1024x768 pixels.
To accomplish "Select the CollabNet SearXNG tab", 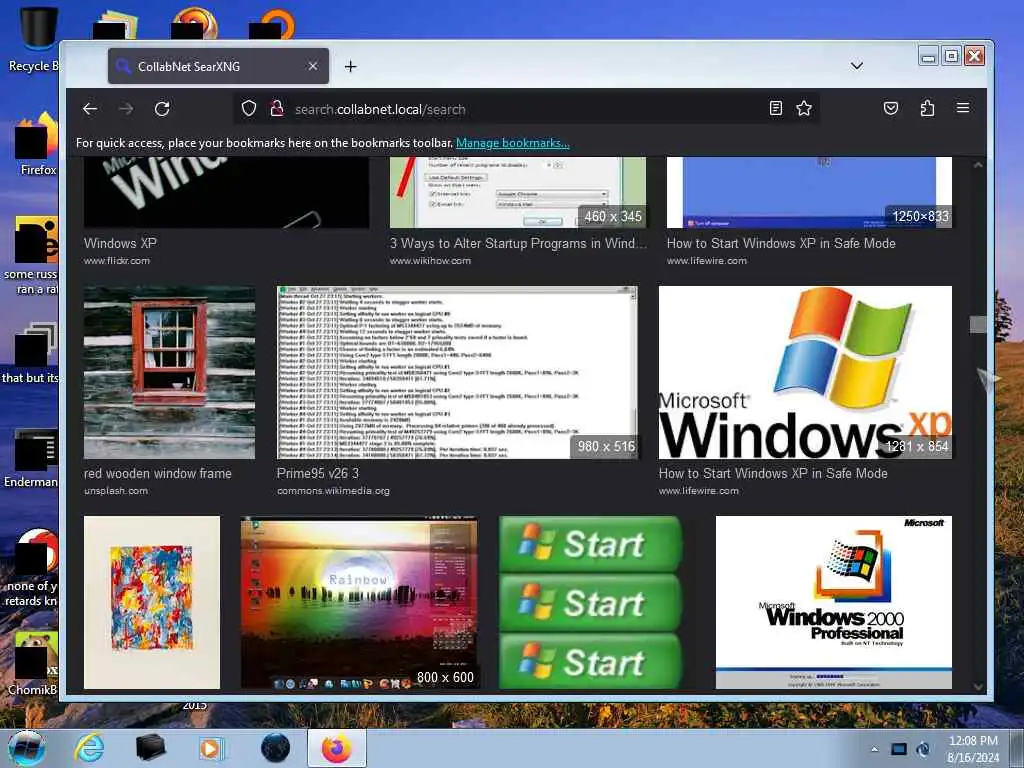I will coord(218,66).
